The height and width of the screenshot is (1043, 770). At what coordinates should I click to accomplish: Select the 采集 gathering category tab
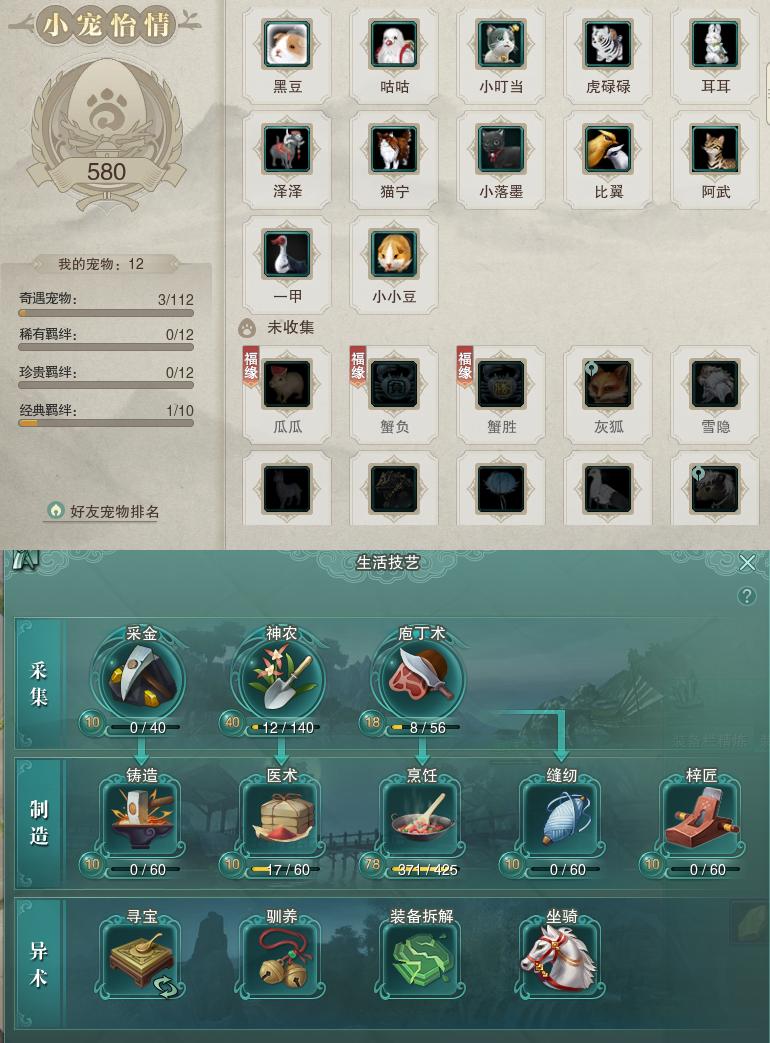[39, 683]
